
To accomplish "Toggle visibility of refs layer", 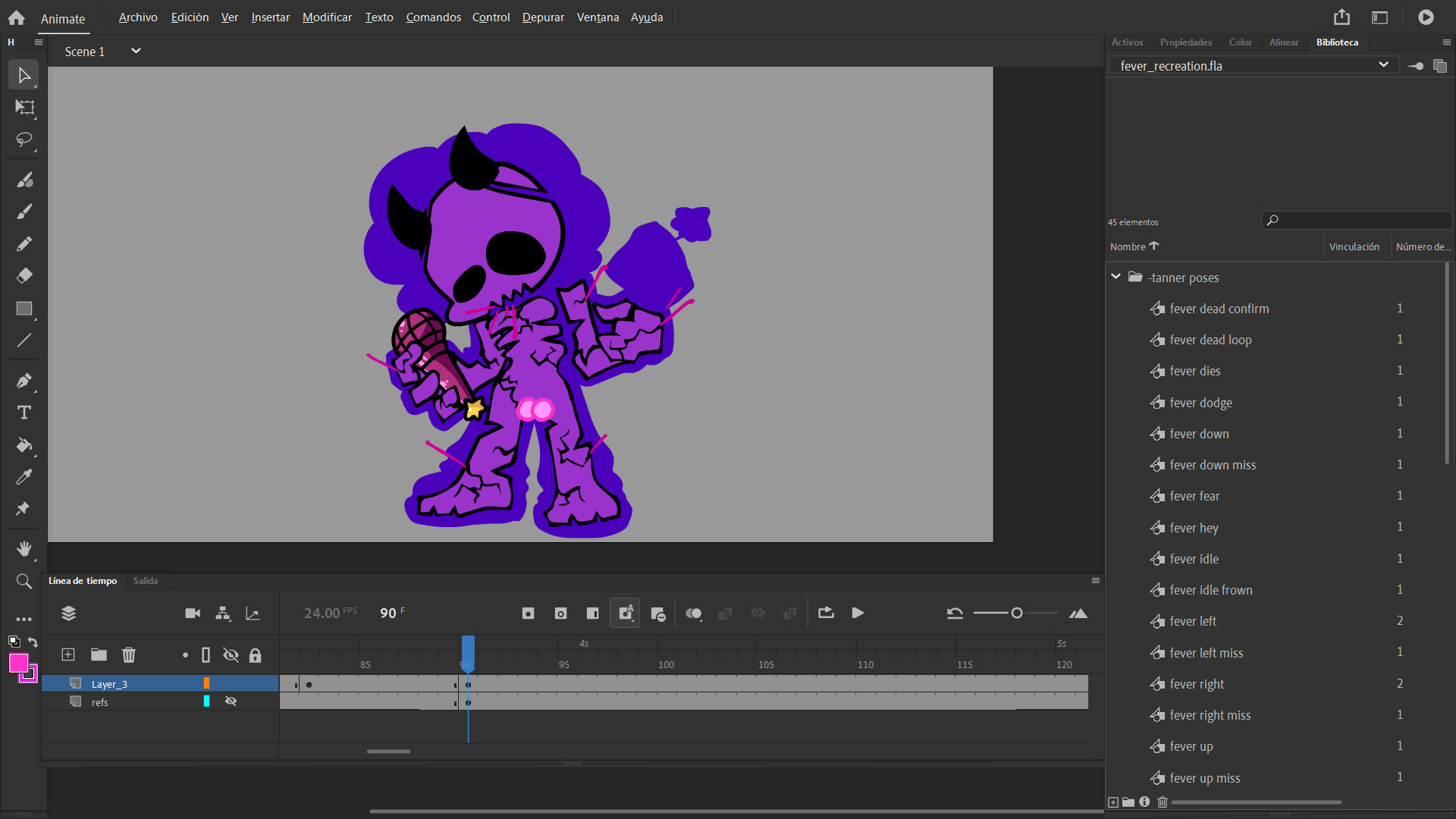I will tap(231, 701).
